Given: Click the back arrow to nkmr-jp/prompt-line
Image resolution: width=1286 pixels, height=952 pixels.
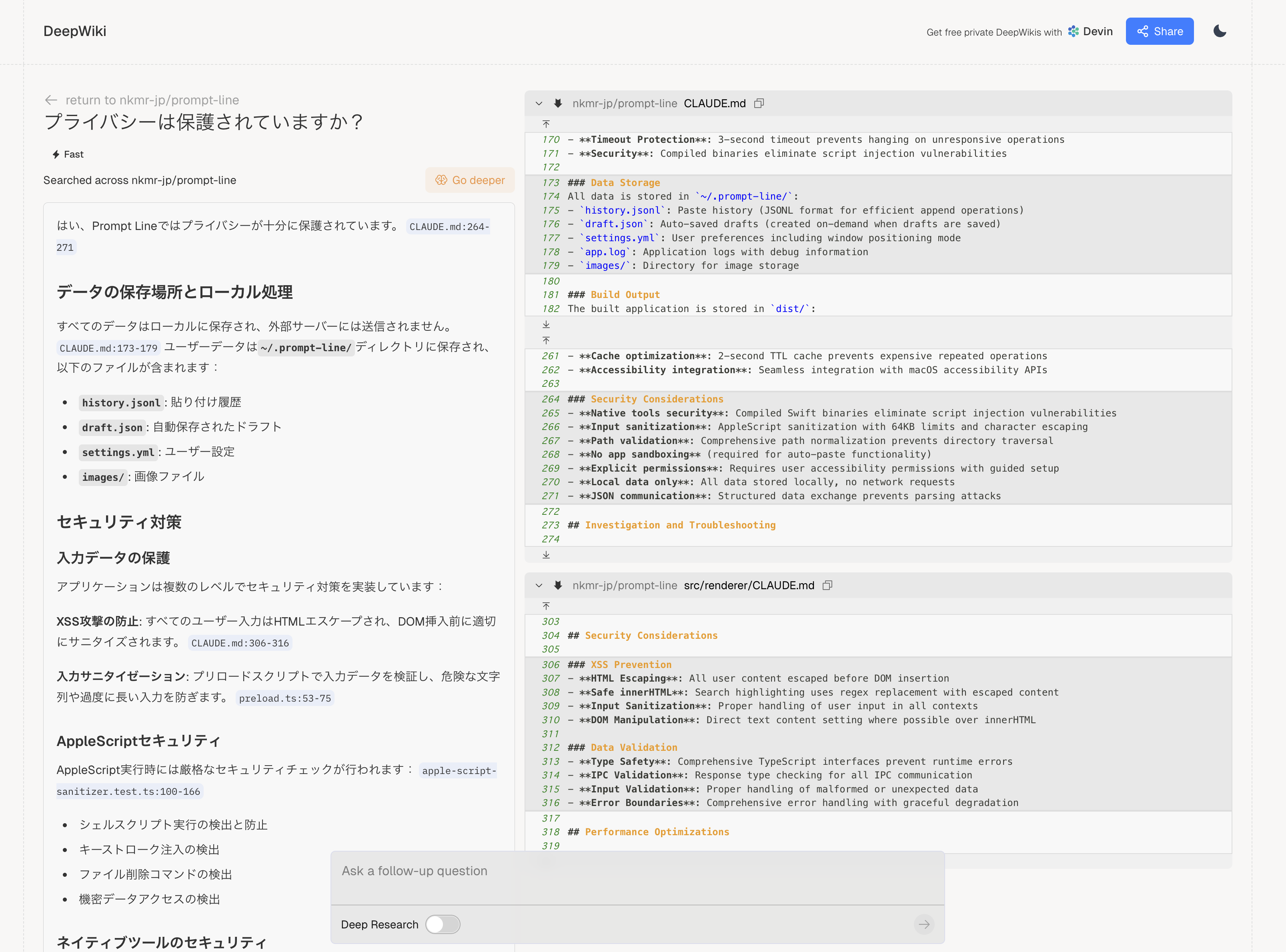Looking at the screenshot, I should [x=51, y=100].
